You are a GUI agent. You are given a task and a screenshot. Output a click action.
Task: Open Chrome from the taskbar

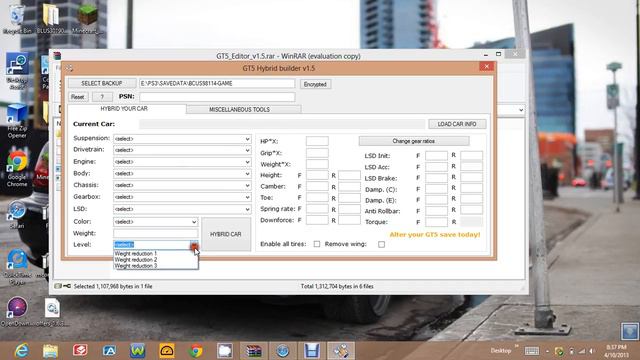(x=196, y=351)
